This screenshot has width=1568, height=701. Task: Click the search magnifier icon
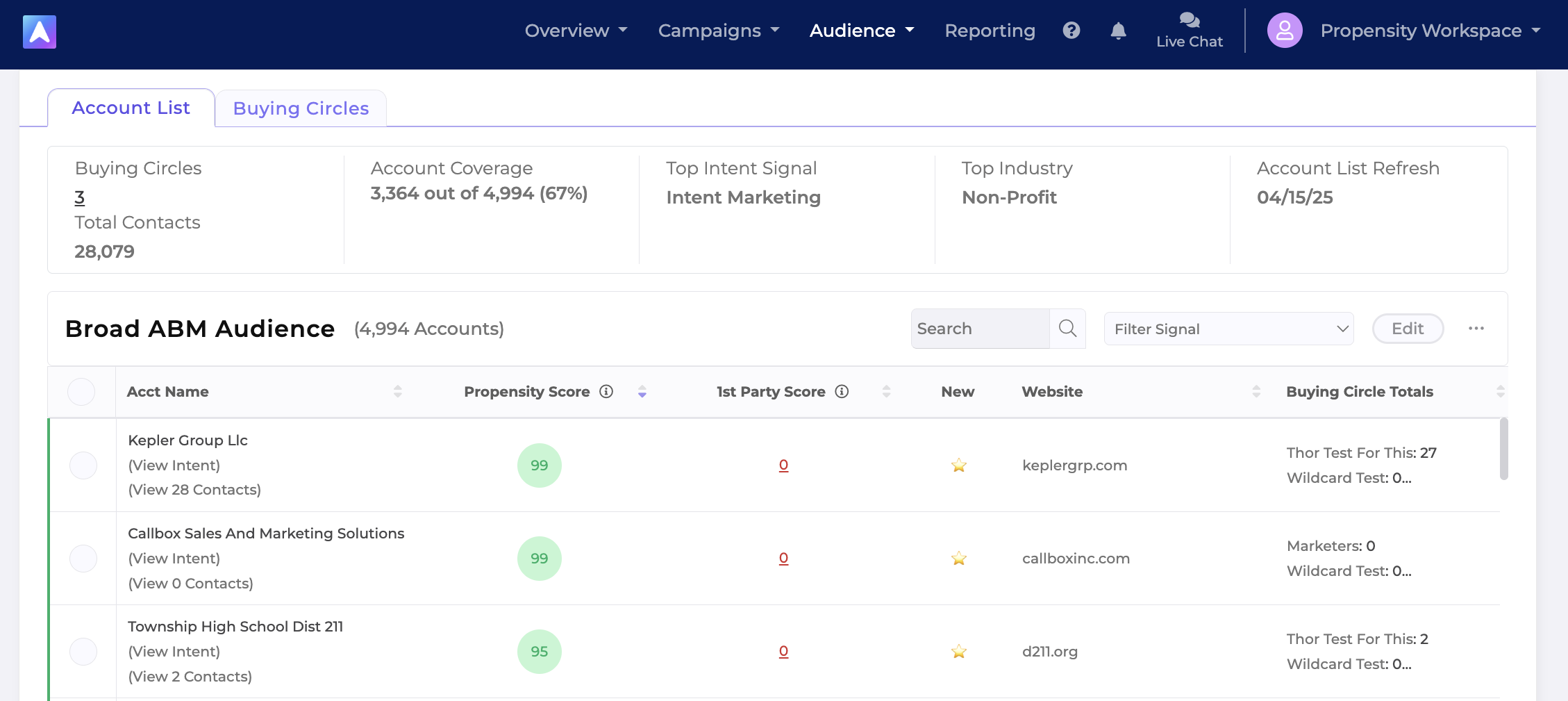point(1067,329)
